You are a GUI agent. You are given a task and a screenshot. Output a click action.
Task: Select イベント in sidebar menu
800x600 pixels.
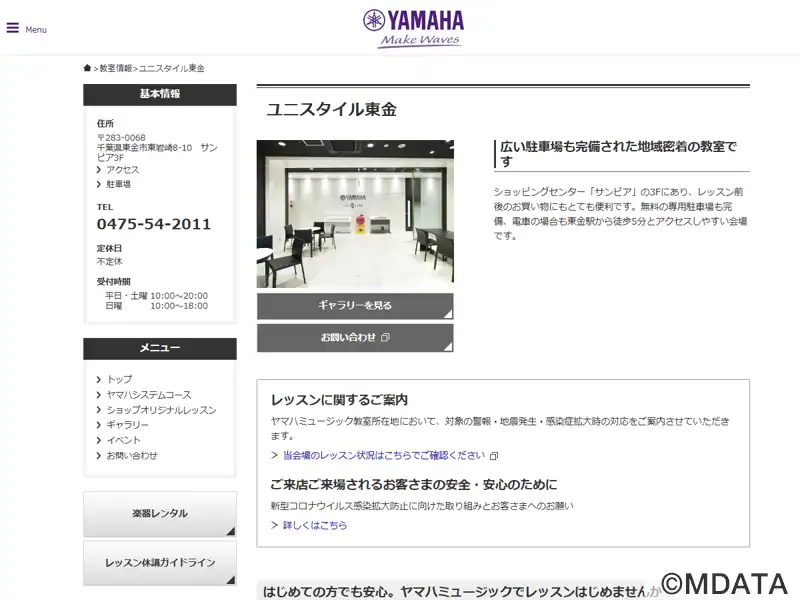click(x=123, y=440)
